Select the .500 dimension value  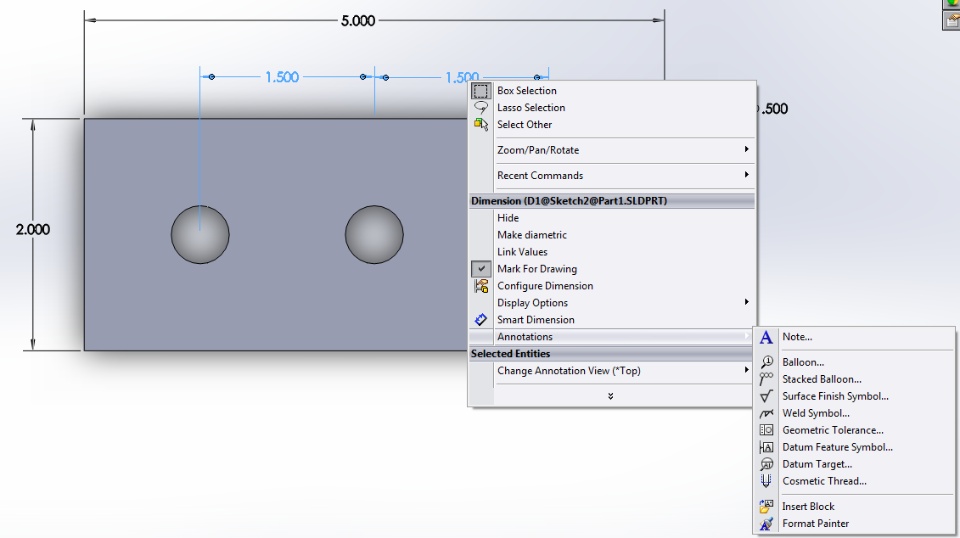[773, 109]
